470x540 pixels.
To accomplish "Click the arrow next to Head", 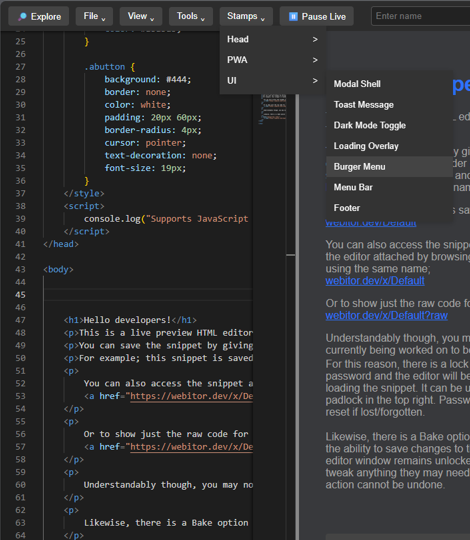I will click(x=315, y=39).
